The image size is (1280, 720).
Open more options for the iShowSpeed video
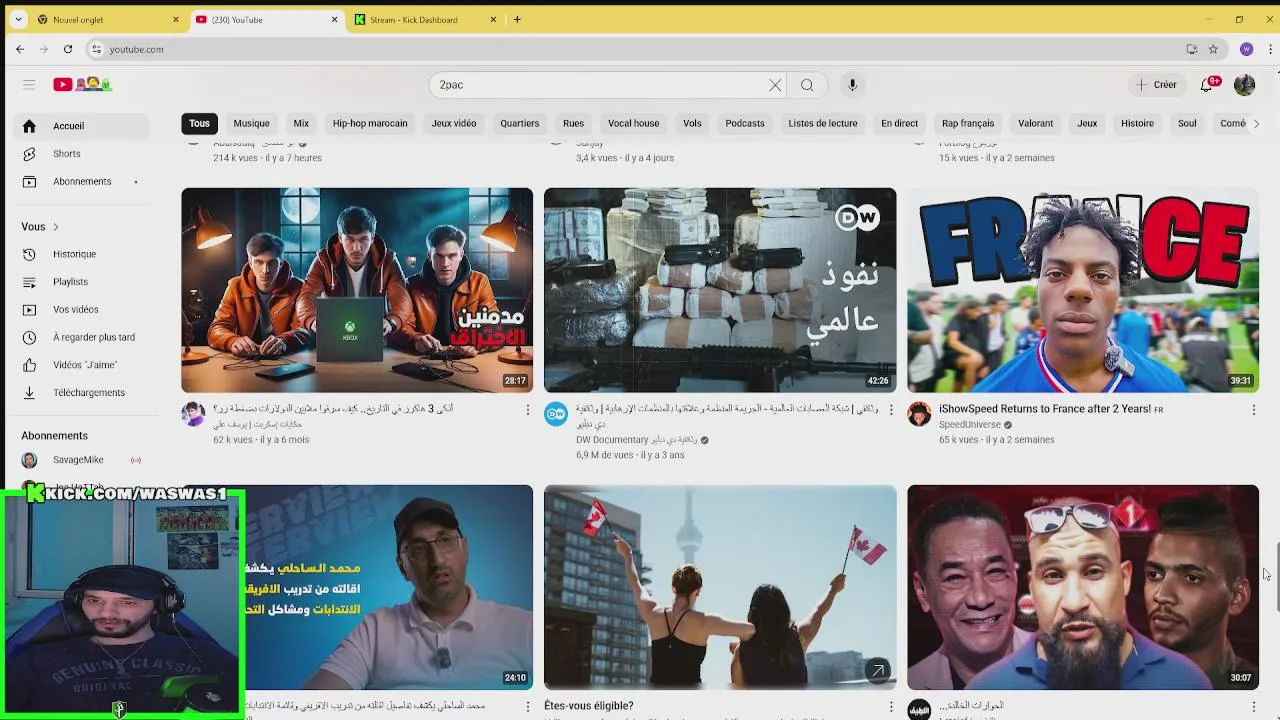(x=1253, y=410)
